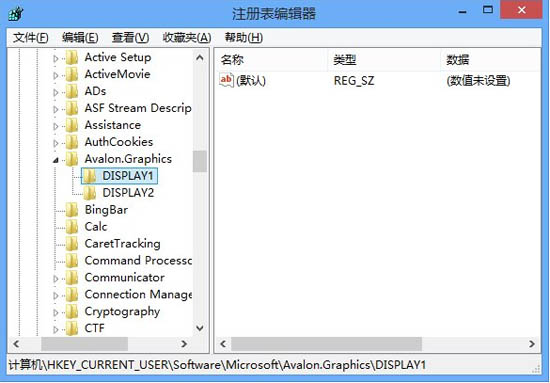Select the Calc key label
550x383 pixels.
click(x=96, y=227)
